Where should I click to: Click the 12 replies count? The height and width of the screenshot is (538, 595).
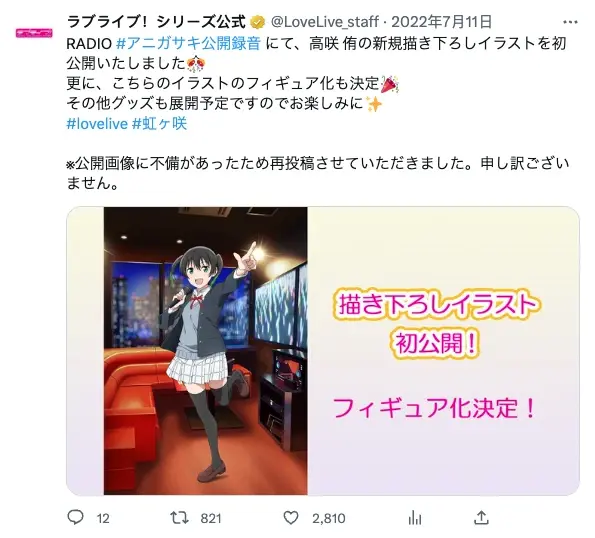tap(103, 518)
